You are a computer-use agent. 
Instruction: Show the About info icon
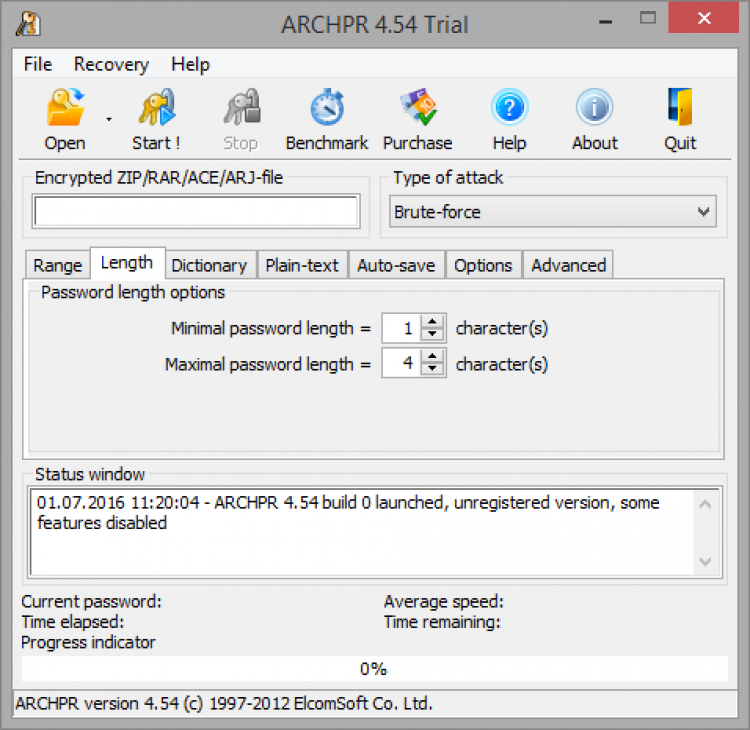[595, 107]
